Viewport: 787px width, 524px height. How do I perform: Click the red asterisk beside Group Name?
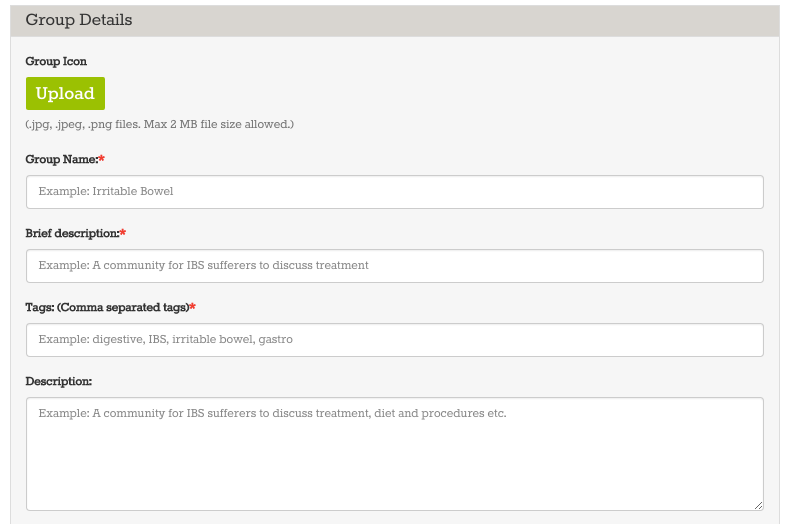click(x=102, y=159)
